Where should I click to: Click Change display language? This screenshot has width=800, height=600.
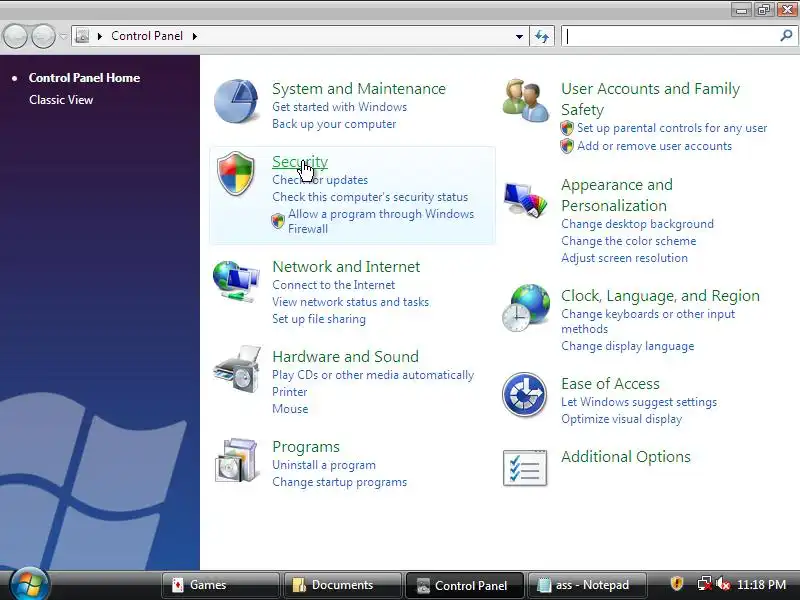click(628, 346)
